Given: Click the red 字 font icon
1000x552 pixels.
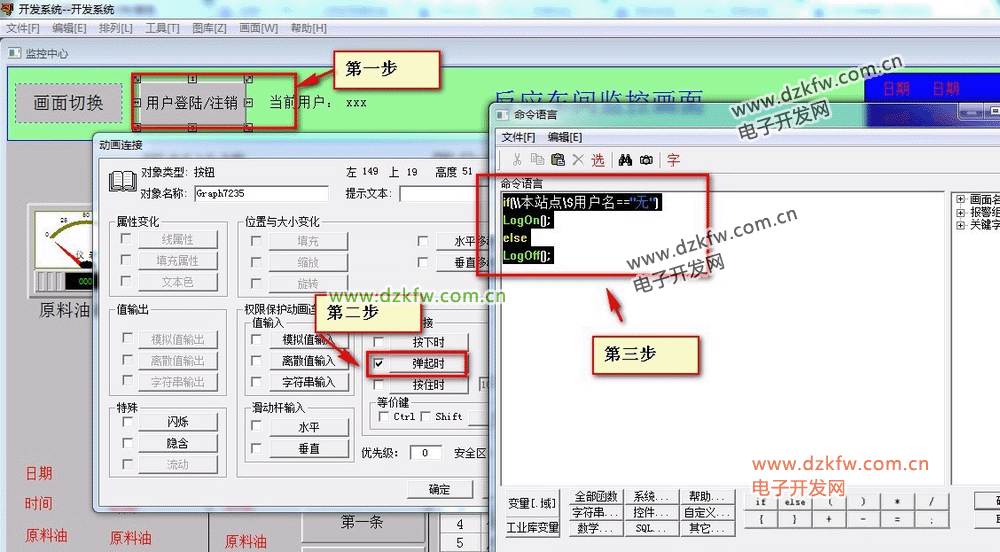Looking at the screenshot, I should (673, 160).
